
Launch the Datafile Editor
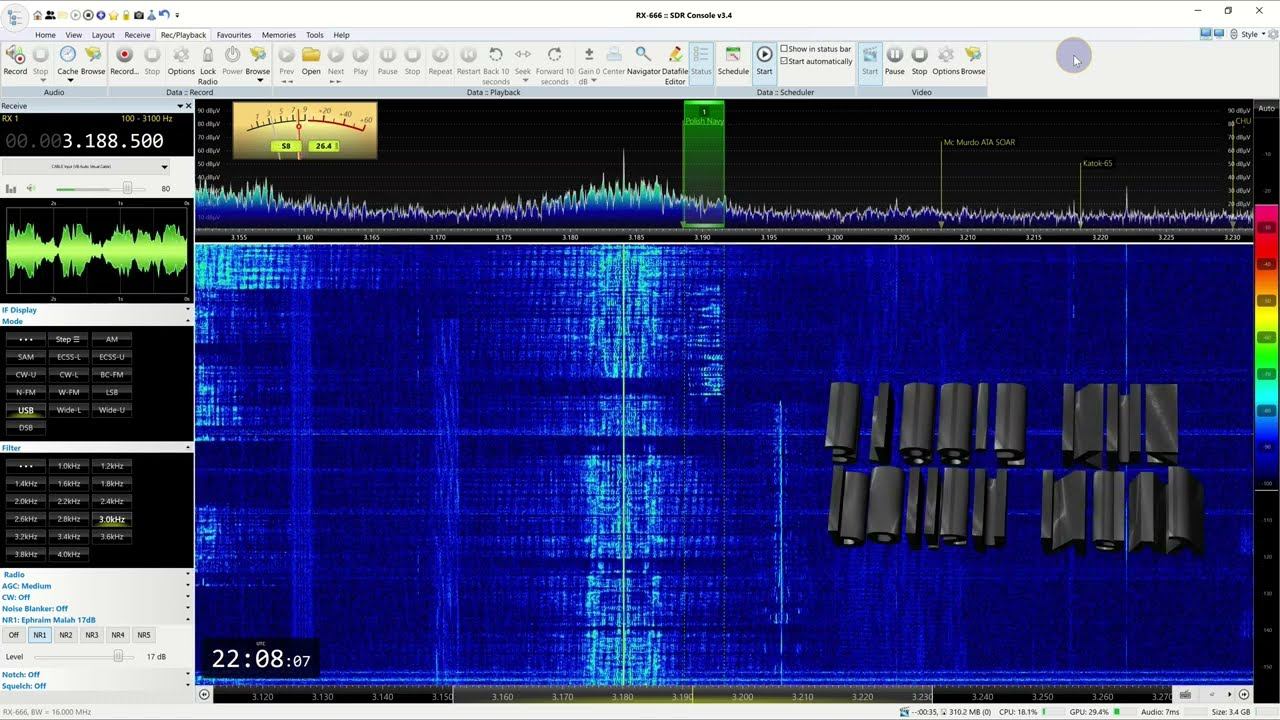pyautogui.click(x=675, y=65)
